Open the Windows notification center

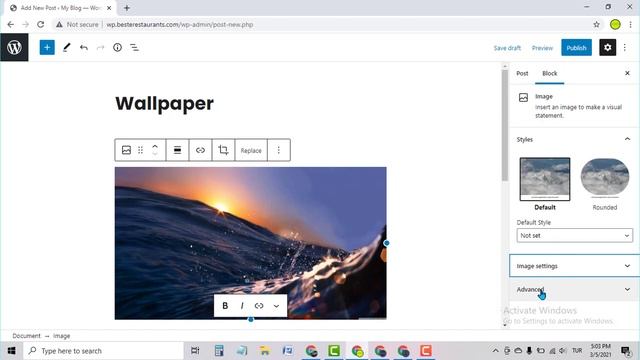click(625, 351)
